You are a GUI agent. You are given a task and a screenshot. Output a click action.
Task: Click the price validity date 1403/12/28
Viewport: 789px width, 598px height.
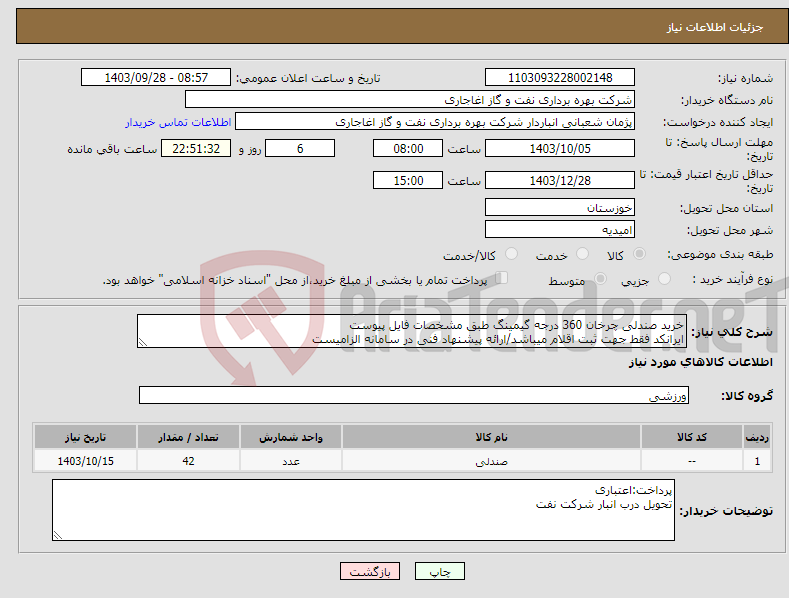click(560, 180)
